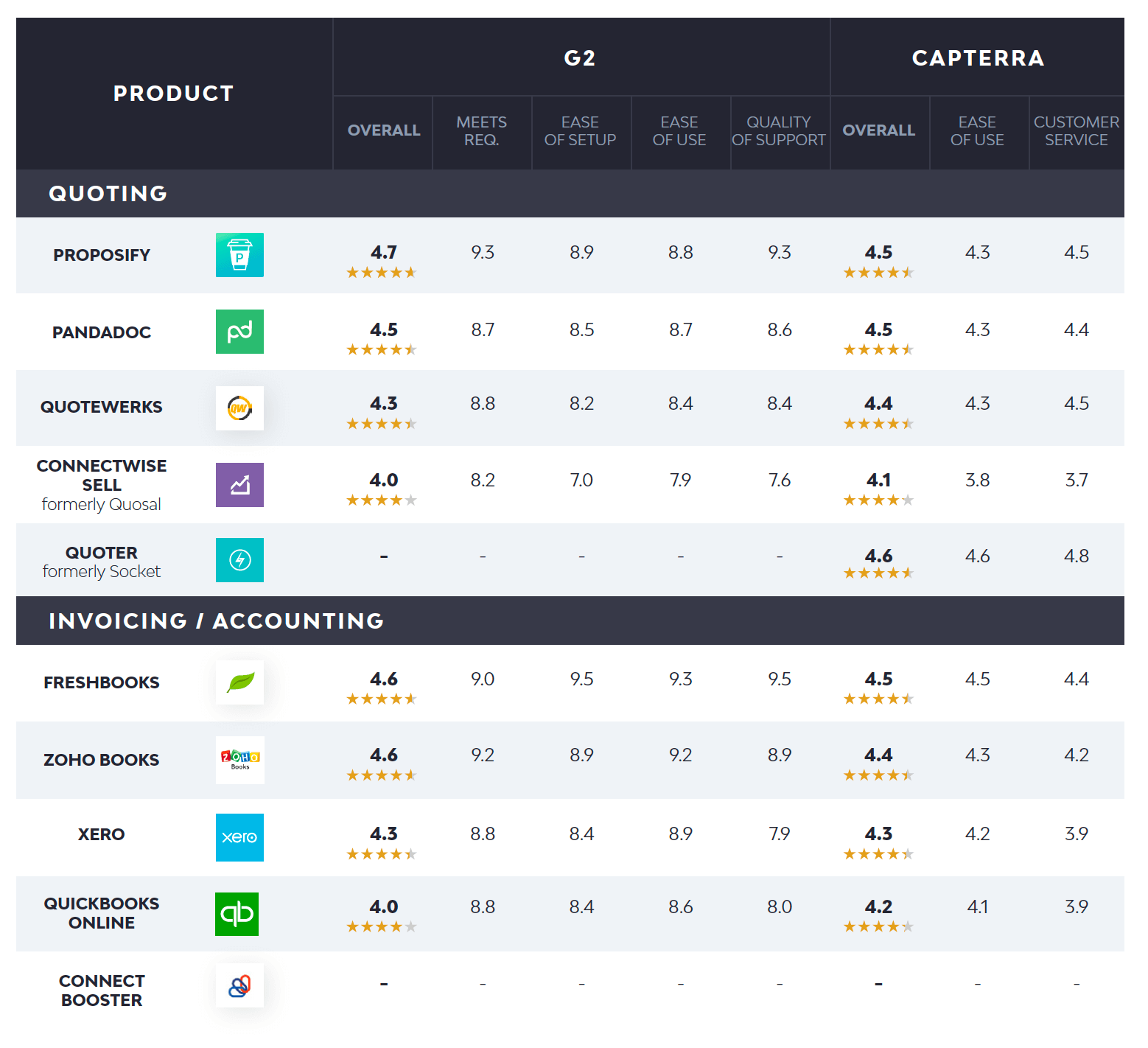Click the G2 column group header

580,58
